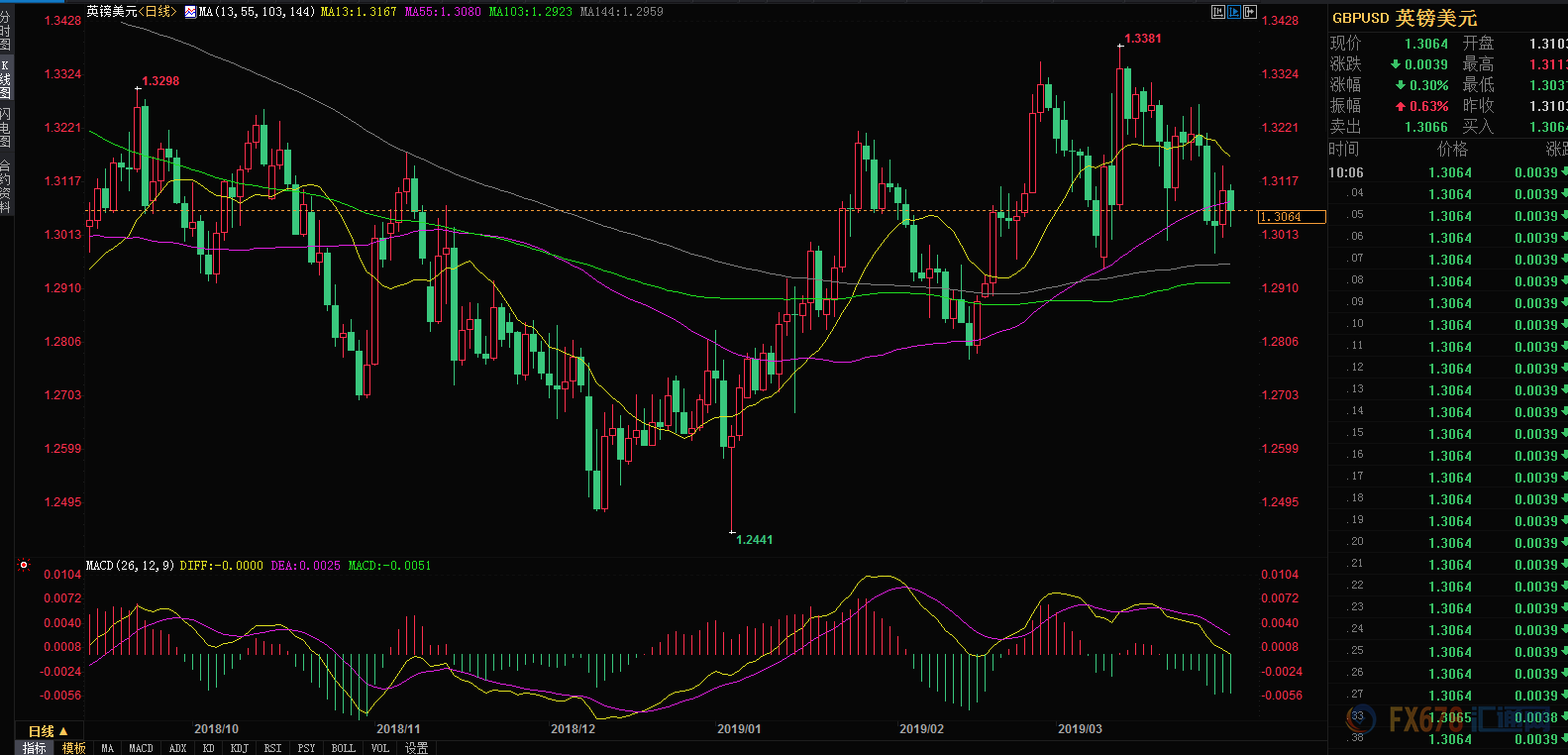Open the 合约资料 sidebar panel
The height and width of the screenshot is (755, 1568).
pos(6,187)
